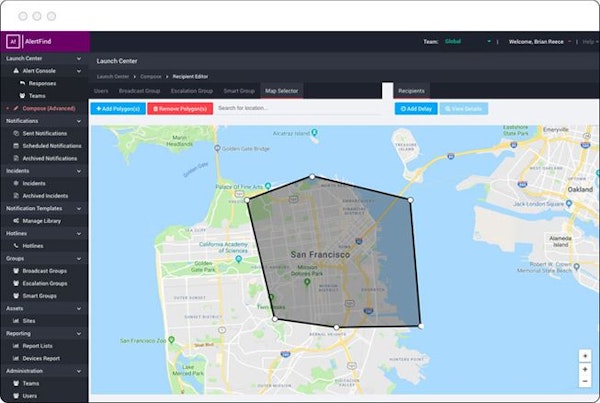Click the Golden Gate Bridge map marker
600x403 pixels.
pos(217,148)
